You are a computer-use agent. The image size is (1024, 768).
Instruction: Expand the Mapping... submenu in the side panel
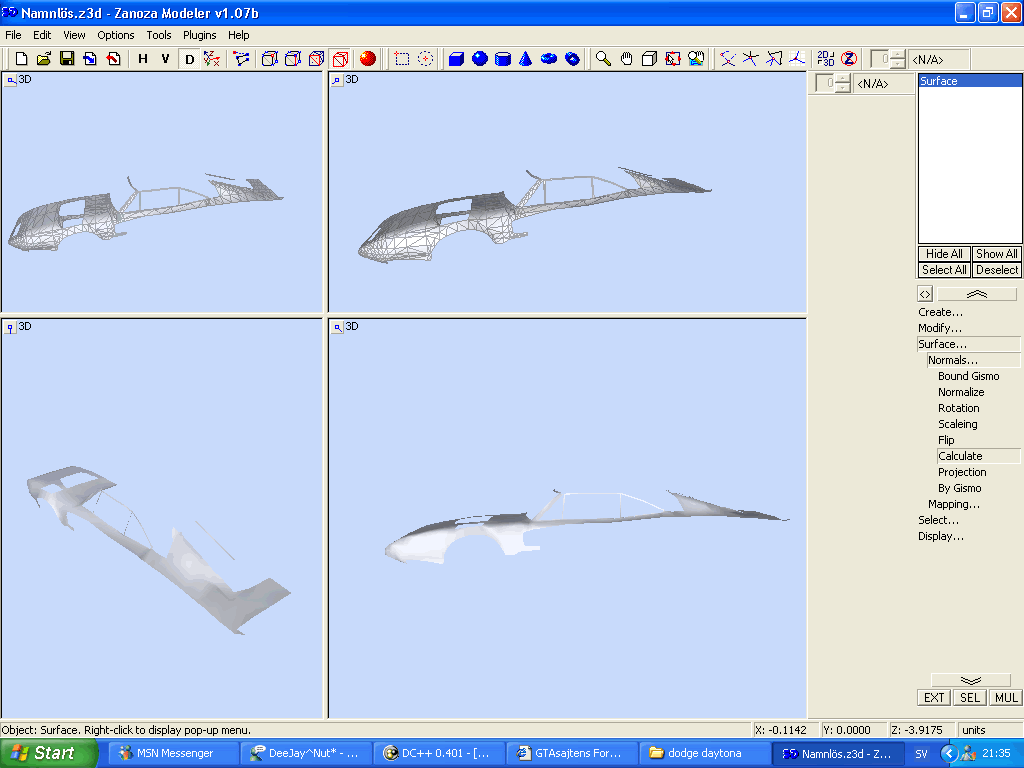tap(953, 504)
